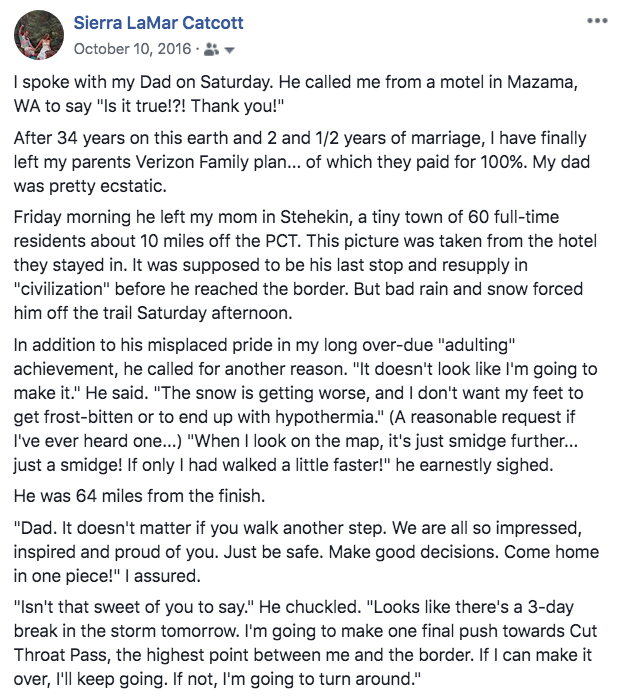Click the friends audience icon

tap(212, 47)
